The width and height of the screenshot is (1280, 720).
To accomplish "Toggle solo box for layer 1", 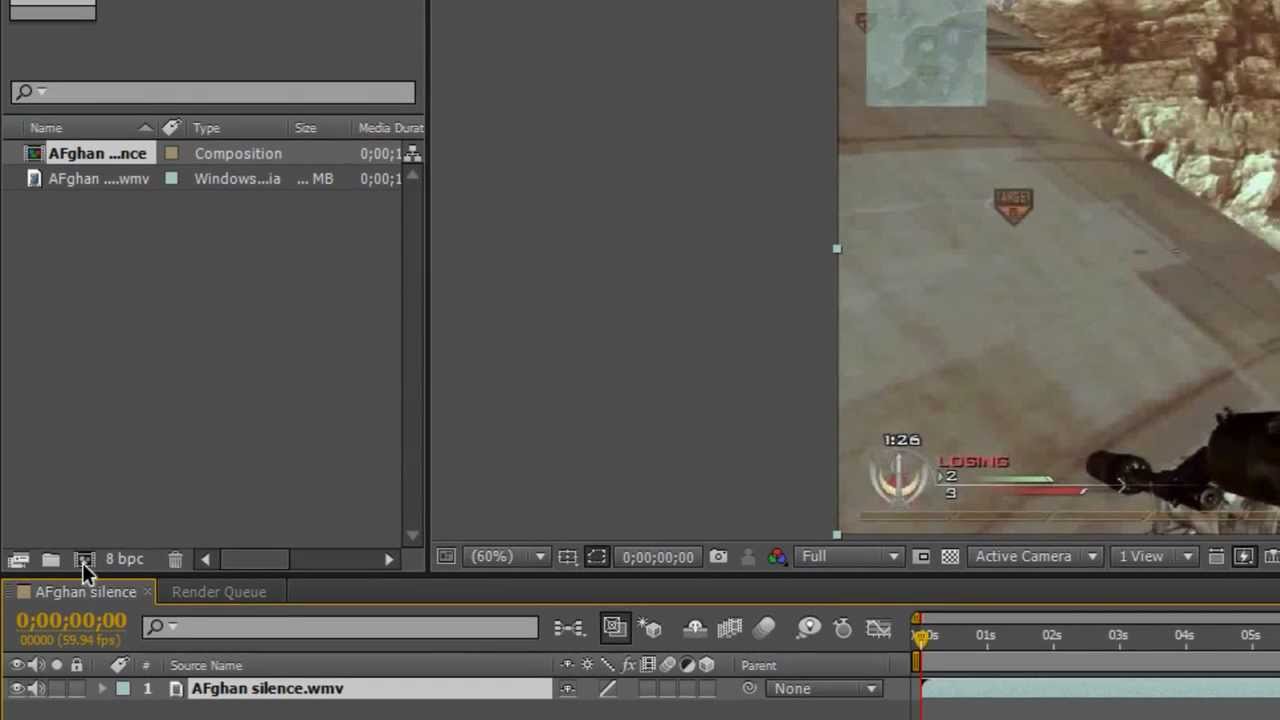I will click(57, 688).
